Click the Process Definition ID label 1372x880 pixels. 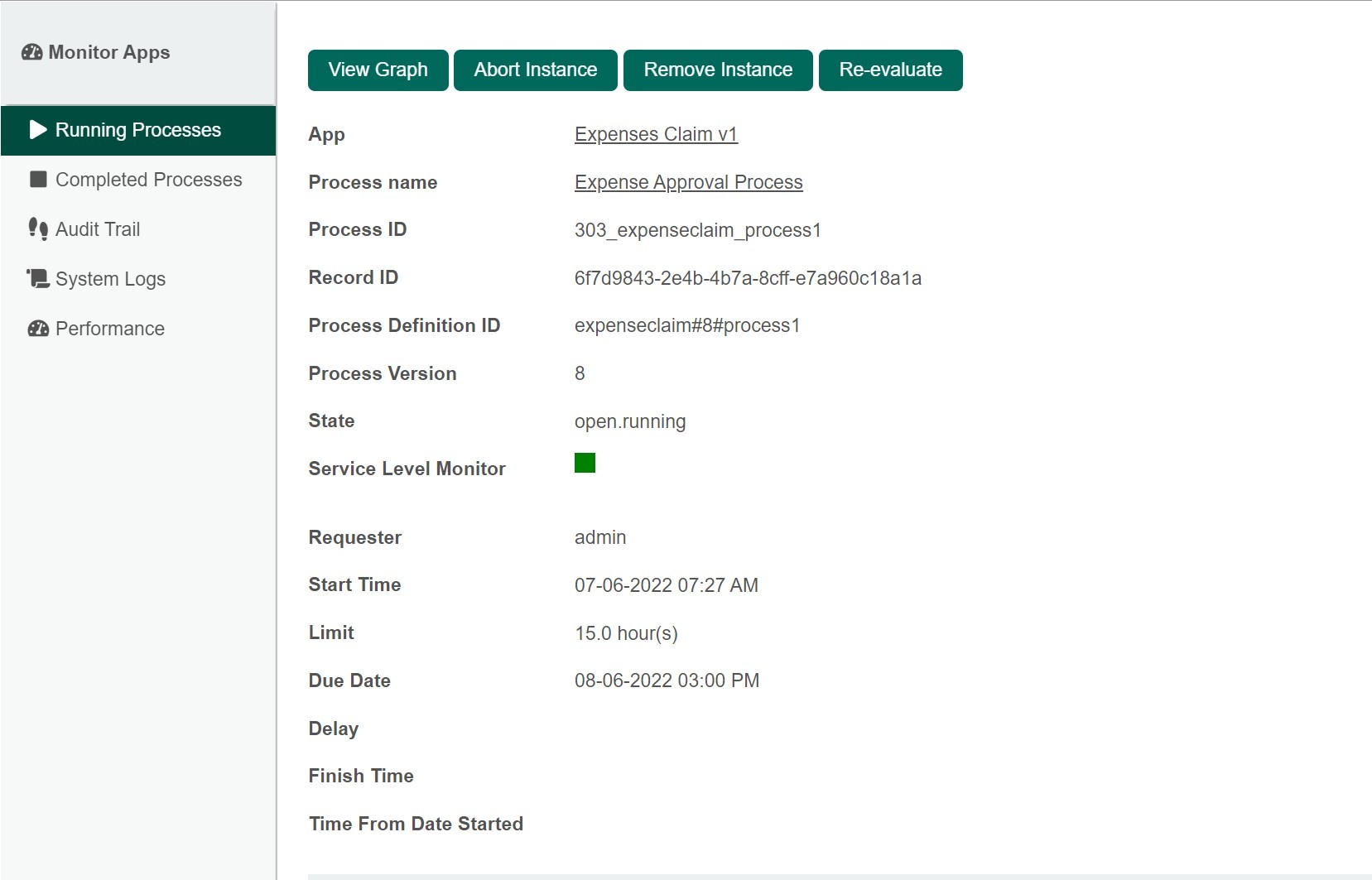404,325
